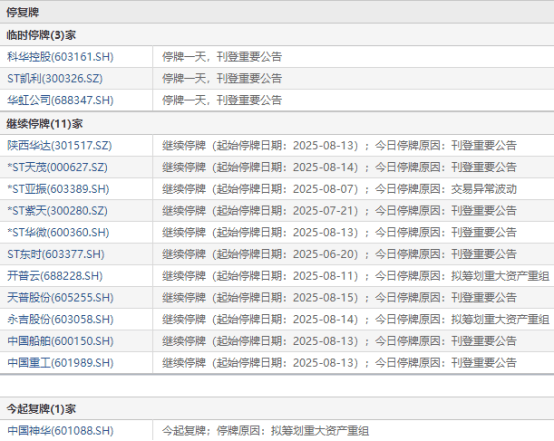Open 华虹公司(688347.SH) stock link
Screen dimensions: 554x441
[x=60, y=100]
